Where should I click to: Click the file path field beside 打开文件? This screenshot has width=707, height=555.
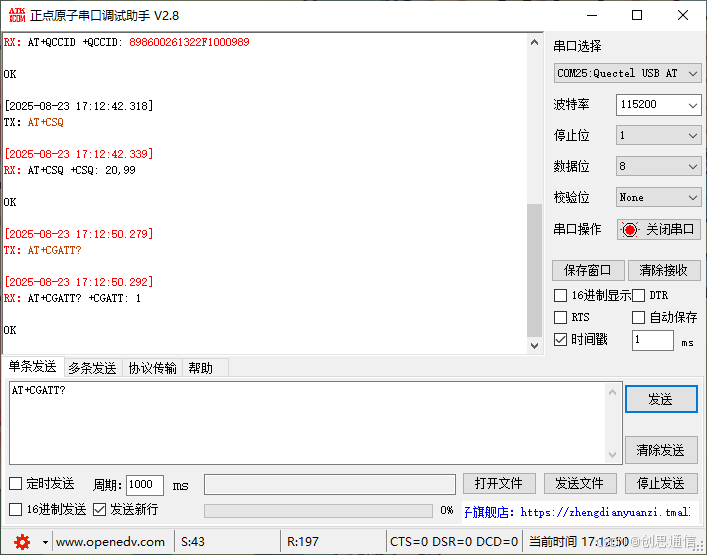pyautogui.click(x=330, y=484)
